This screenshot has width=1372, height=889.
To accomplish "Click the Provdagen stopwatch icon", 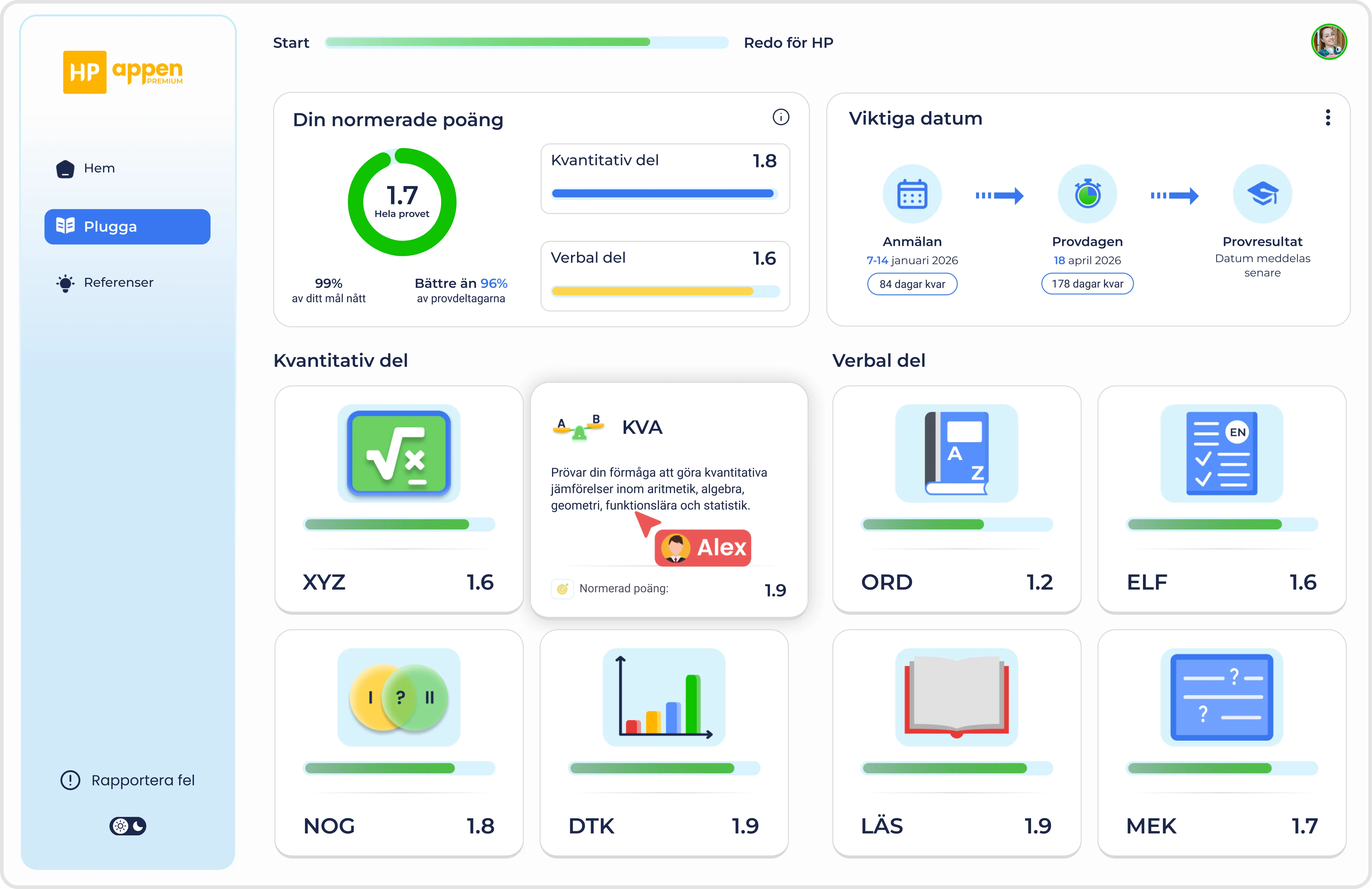I will pyautogui.click(x=1087, y=194).
